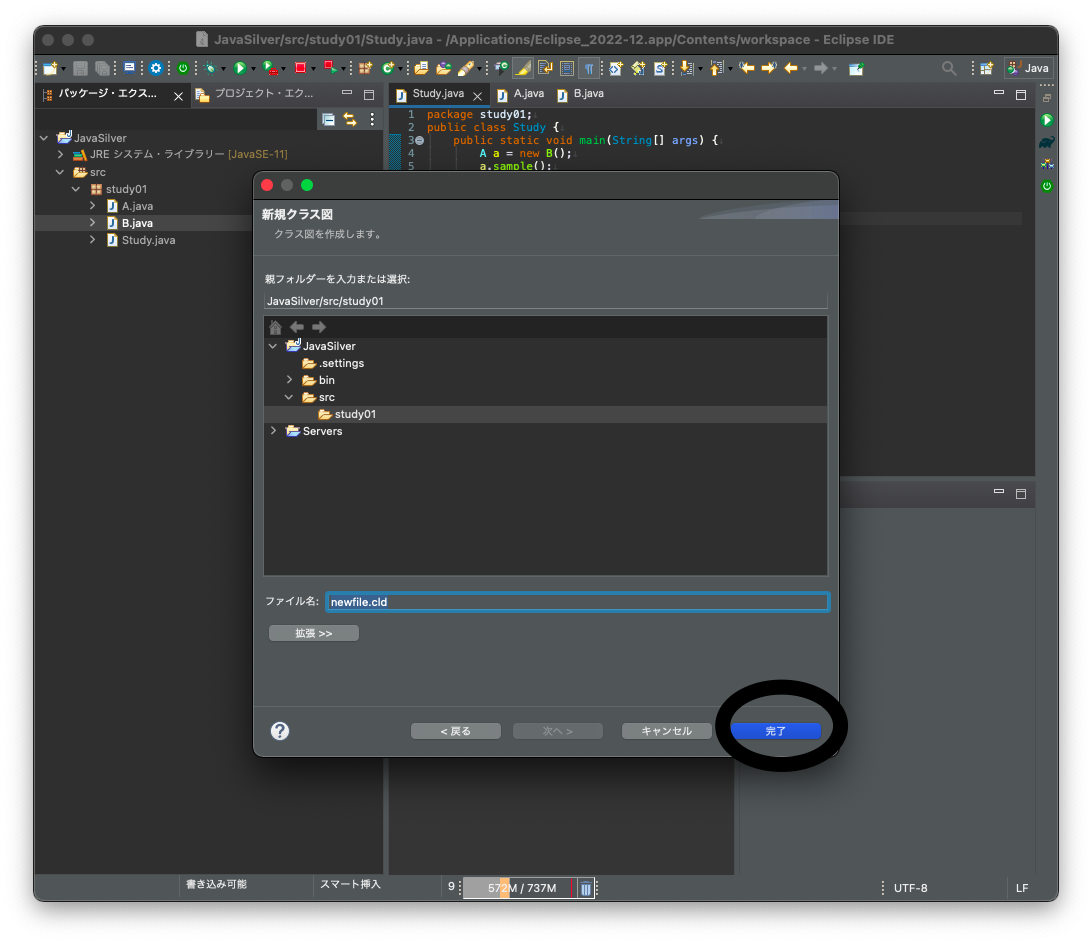Expand the JRE システム・ライブラリー node

(60, 155)
